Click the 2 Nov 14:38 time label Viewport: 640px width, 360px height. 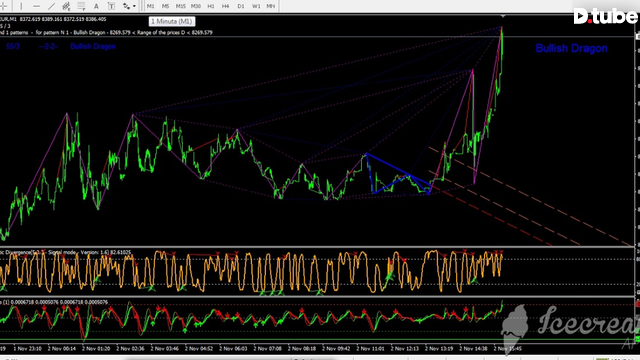pyautogui.click(x=473, y=349)
